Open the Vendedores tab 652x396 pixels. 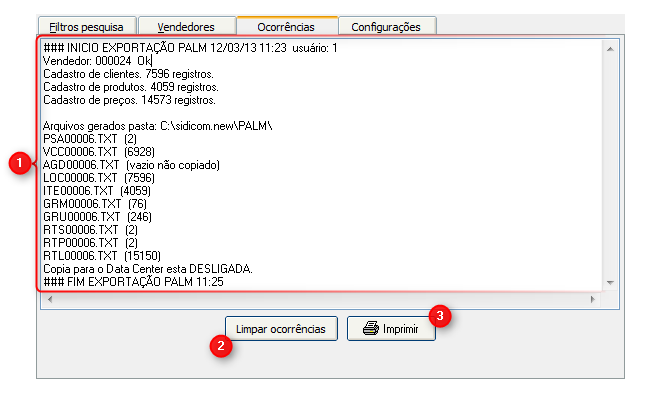click(x=187, y=27)
